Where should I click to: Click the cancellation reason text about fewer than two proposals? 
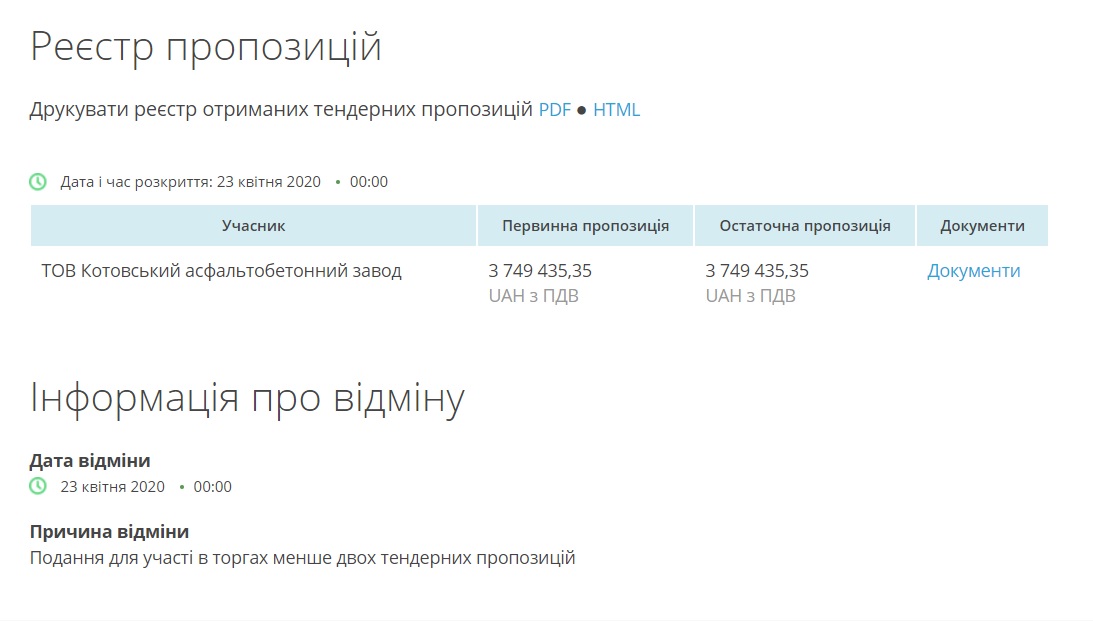pos(302,558)
